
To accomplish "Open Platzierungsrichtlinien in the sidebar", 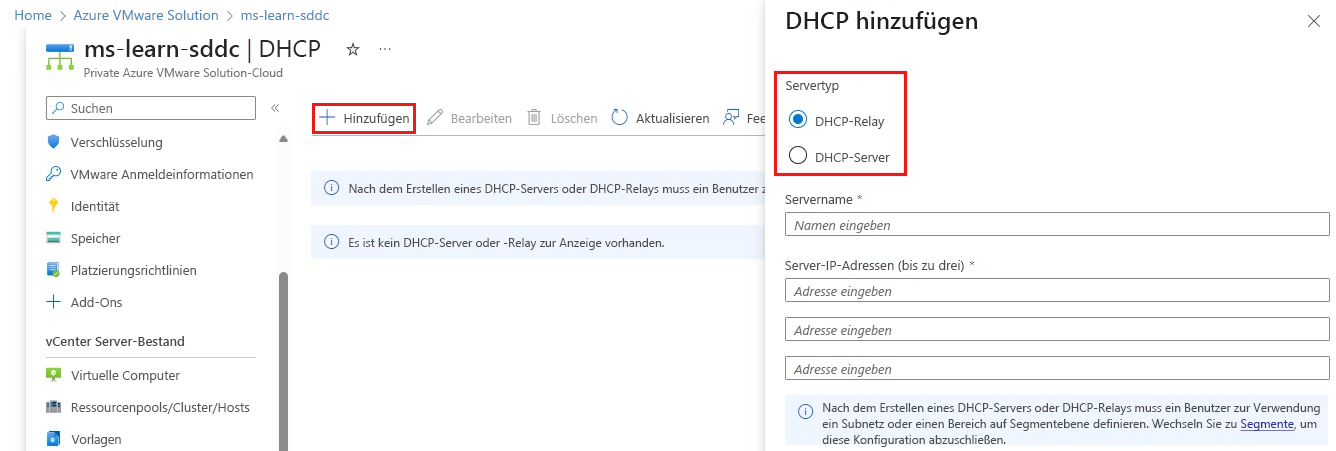I will [122, 270].
